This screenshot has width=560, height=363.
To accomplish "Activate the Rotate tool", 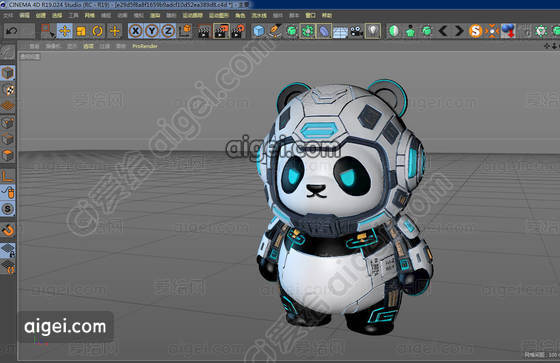I will [98, 31].
